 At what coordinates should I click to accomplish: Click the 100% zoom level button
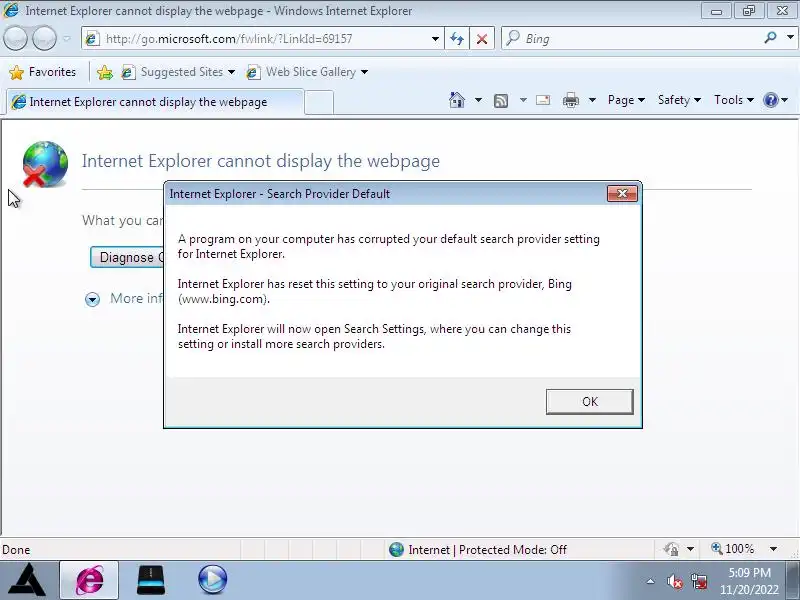click(732, 549)
